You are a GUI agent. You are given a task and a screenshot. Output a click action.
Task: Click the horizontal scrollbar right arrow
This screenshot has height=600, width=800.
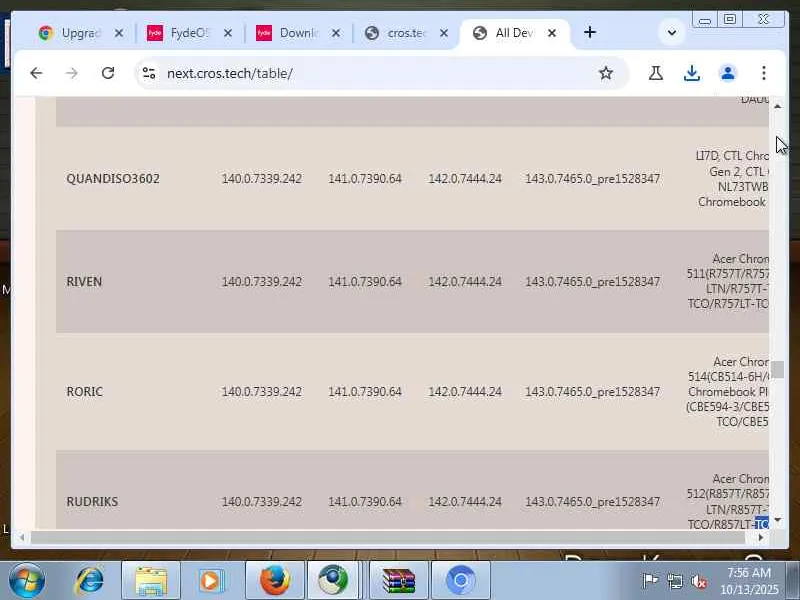point(761,537)
